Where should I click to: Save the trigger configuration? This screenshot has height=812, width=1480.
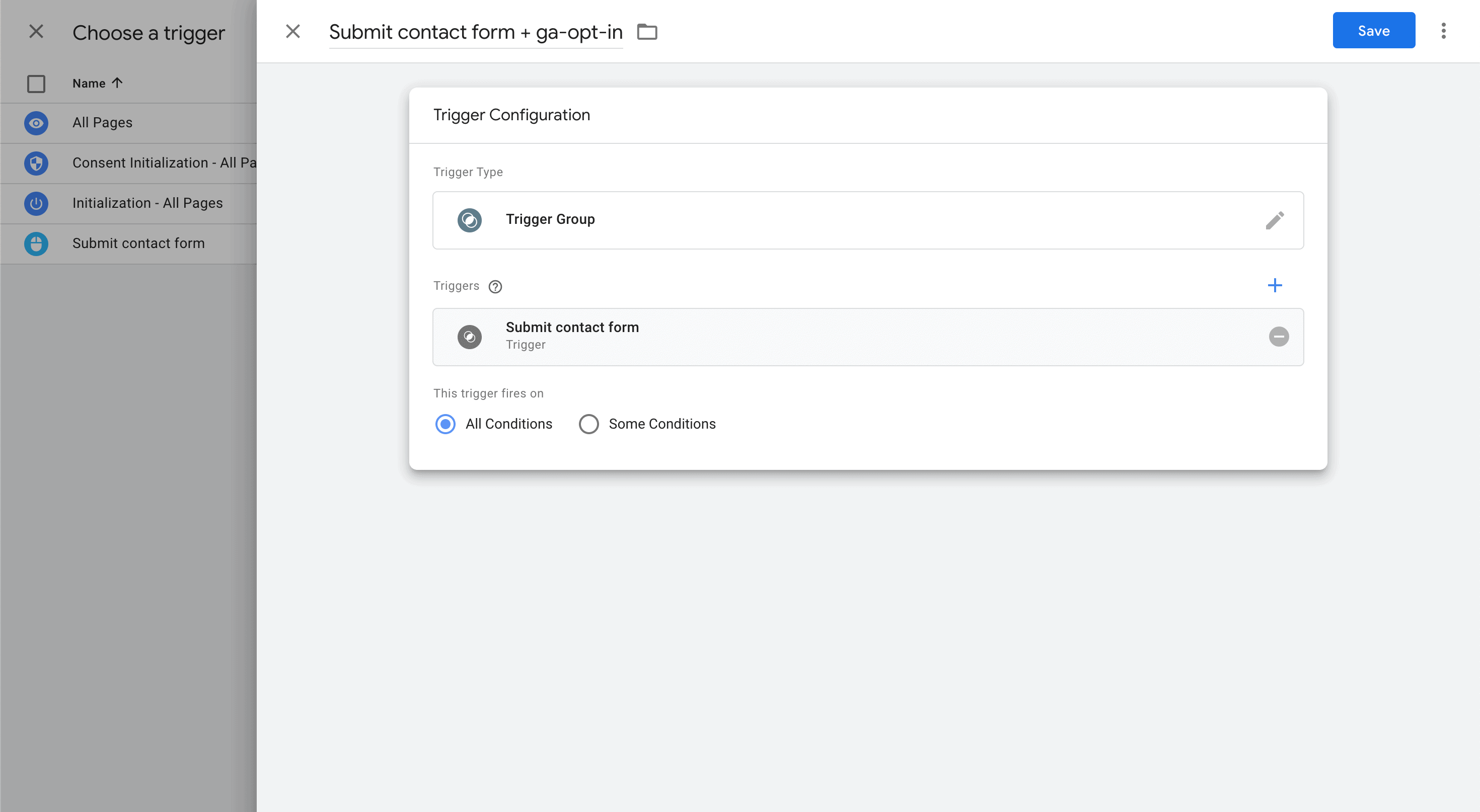click(1373, 31)
